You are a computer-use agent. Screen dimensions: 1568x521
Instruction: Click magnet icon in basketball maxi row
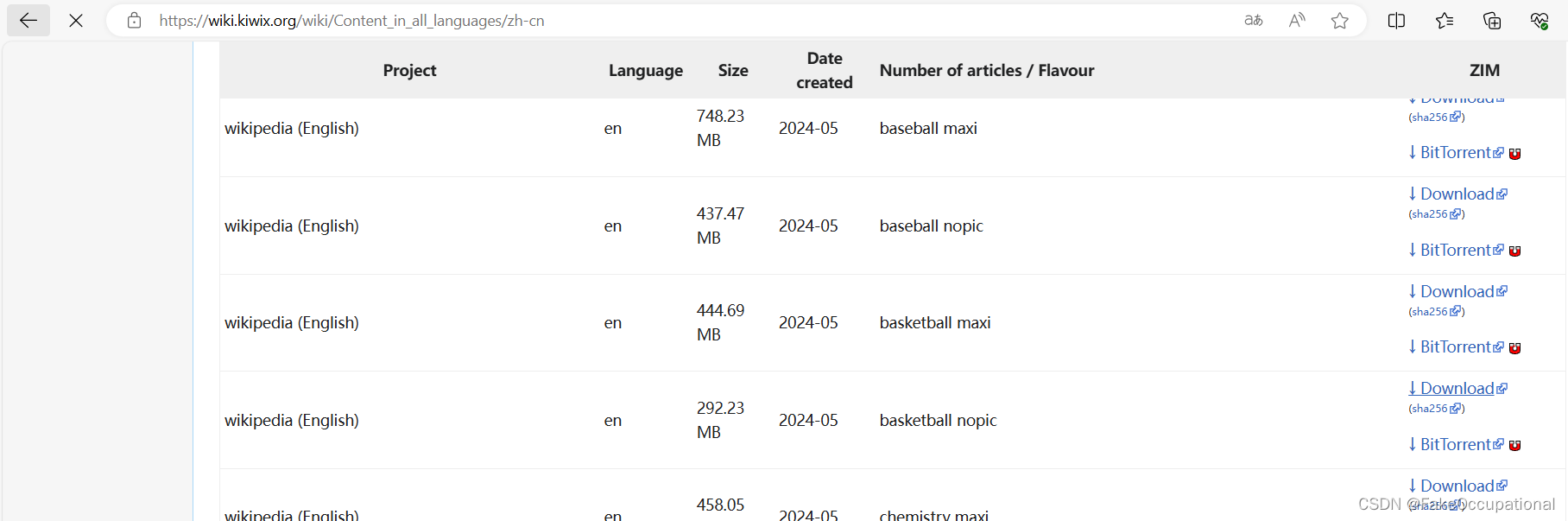(x=1514, y=348)
